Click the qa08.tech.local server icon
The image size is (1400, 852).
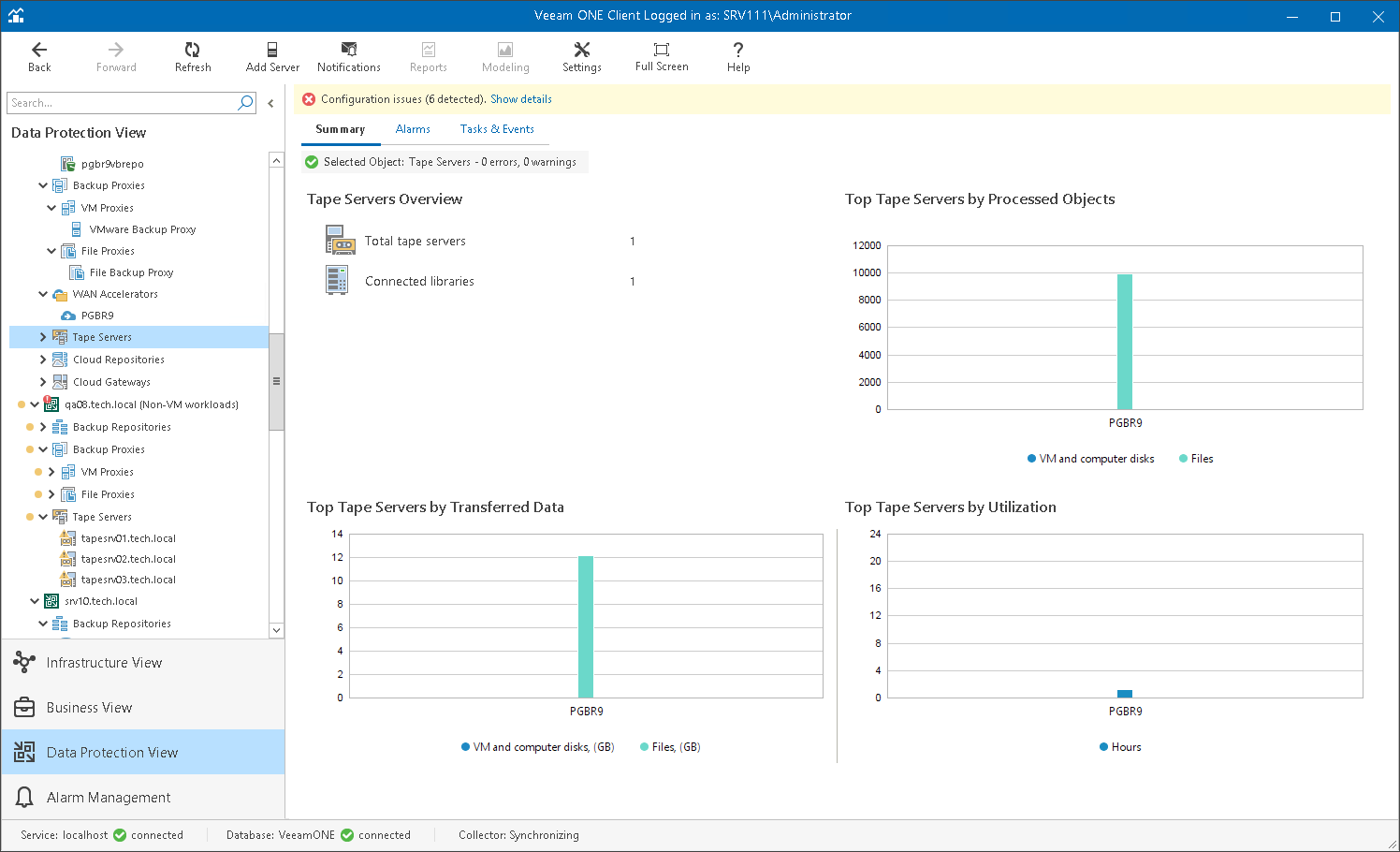point(51,404)
